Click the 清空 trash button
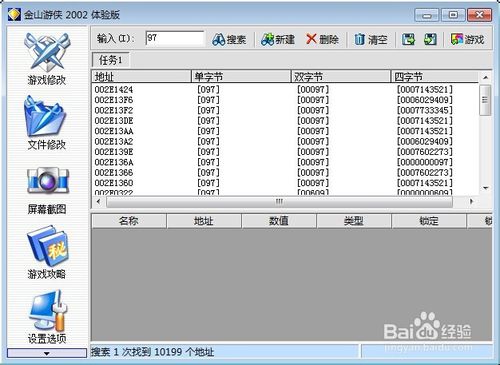The image size is (500, 365). [370, 39]
